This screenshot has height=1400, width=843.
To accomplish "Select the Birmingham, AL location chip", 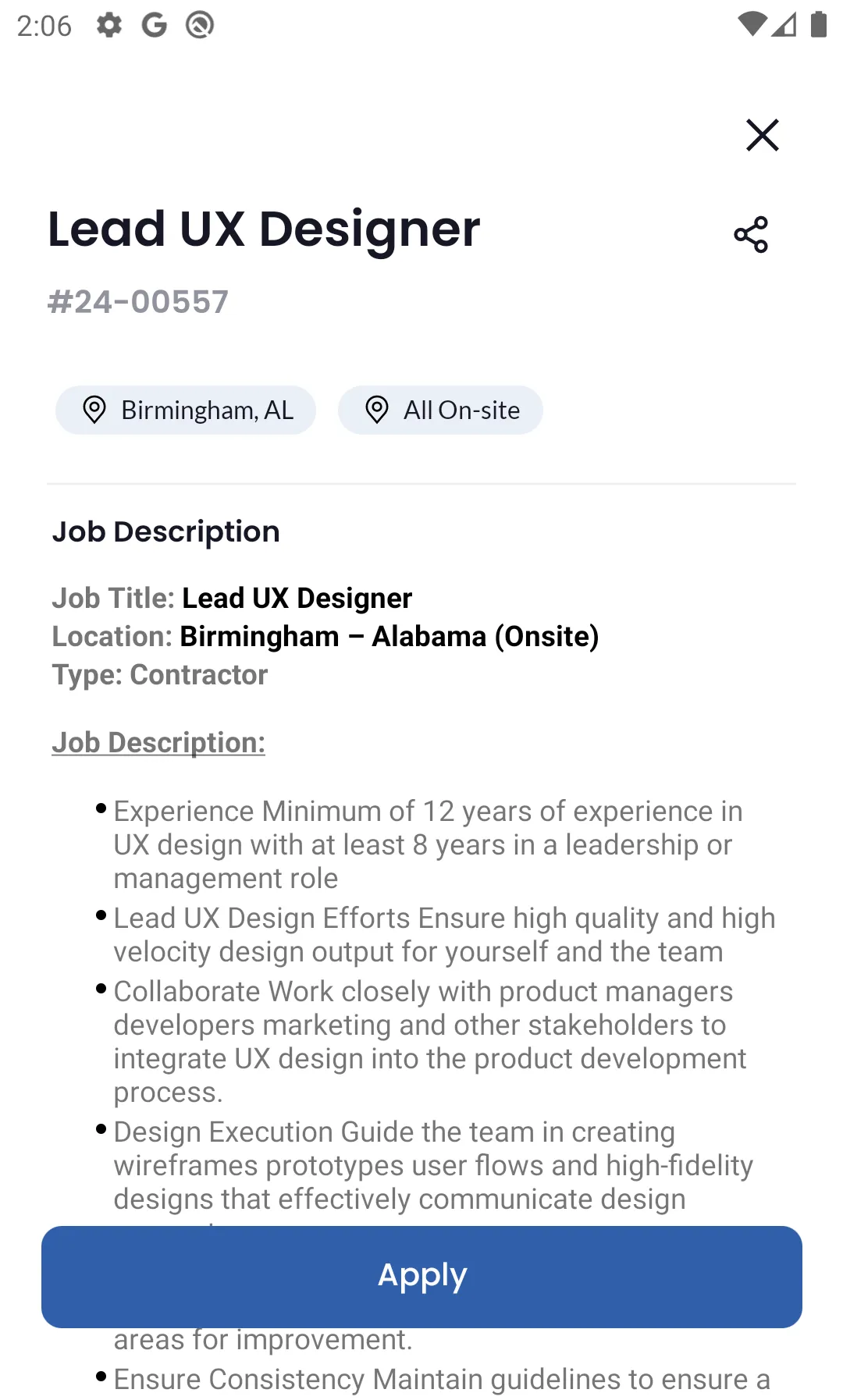I will tap(186, 410).
